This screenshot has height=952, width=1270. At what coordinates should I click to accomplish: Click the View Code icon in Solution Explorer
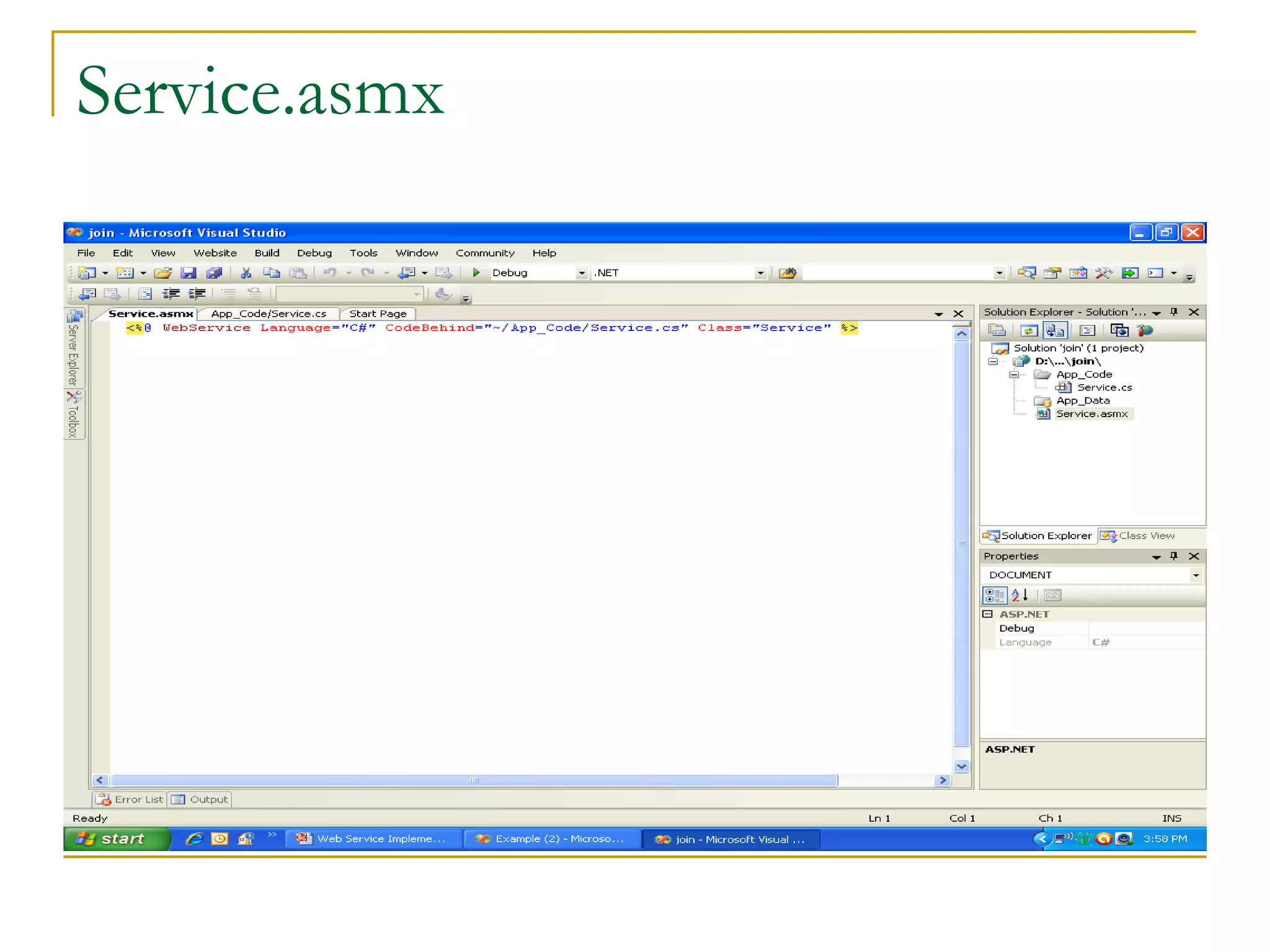click(x=1087, y=330)
